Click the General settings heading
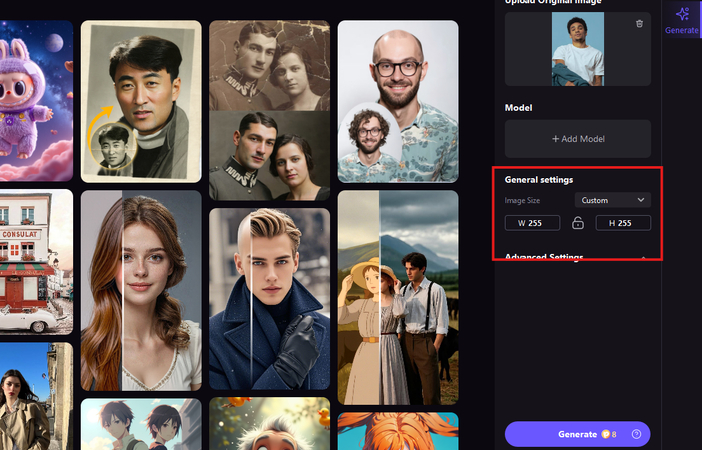The width and height of the screenshot is (702, 450). [539, 180]
